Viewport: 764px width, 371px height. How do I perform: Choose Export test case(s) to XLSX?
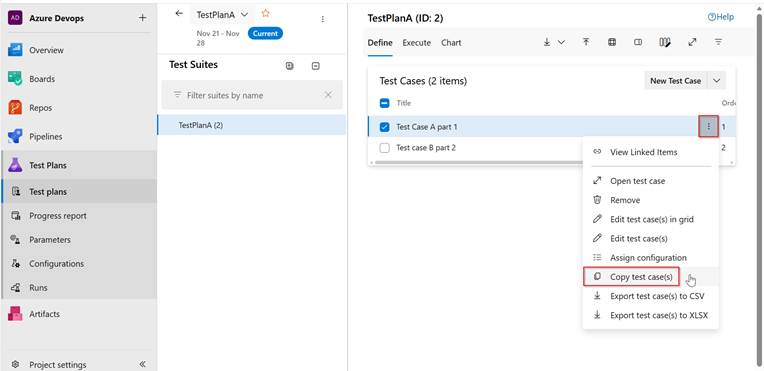coord(650,315)
